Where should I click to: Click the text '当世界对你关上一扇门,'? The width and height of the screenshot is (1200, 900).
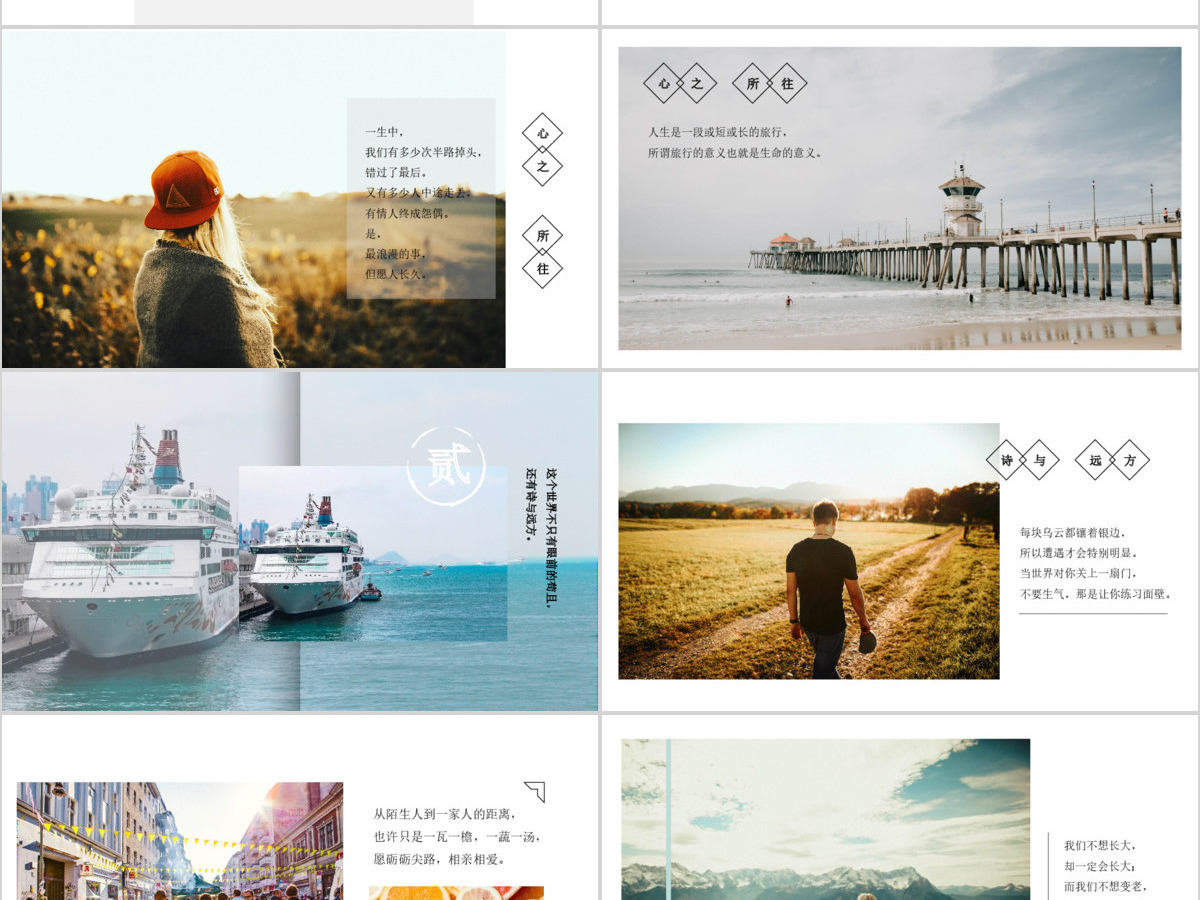[1078, 573]
